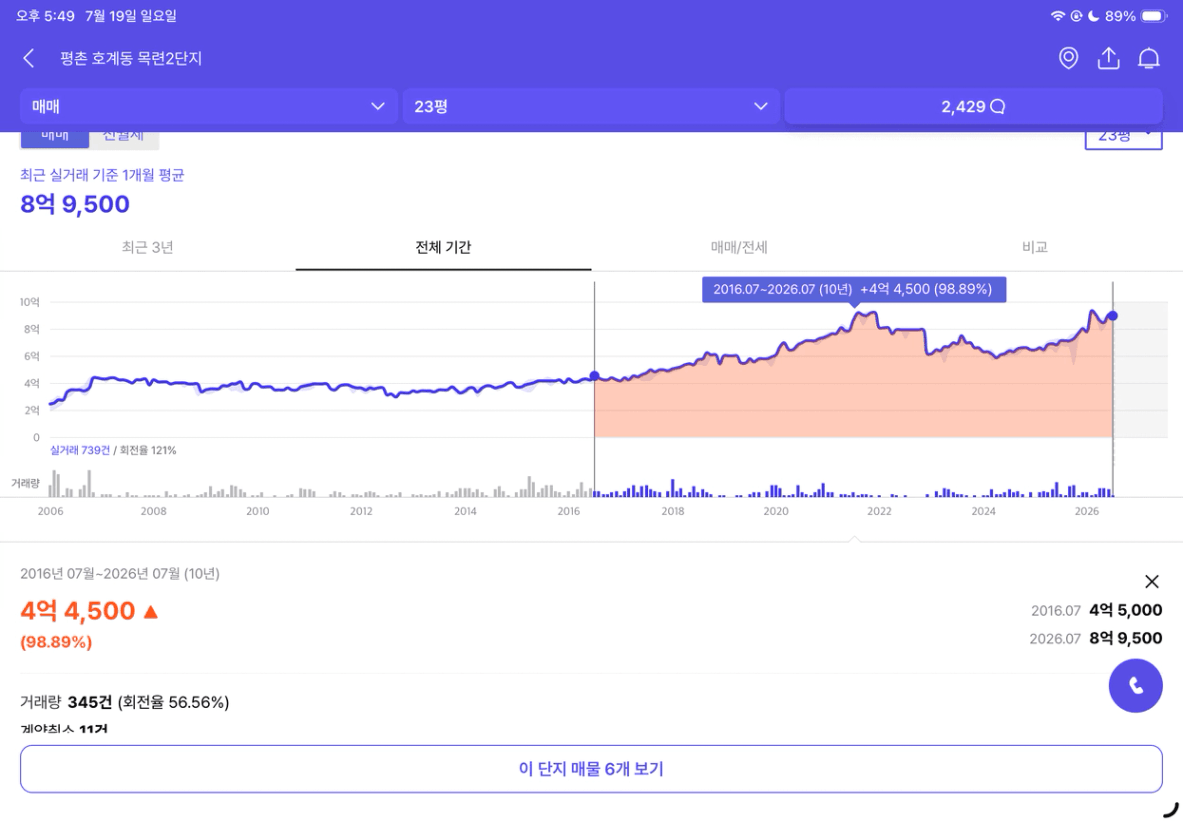Switch to the 최근 3년 tab
This screenshot has width=1183, height=822.
pyautogui.click(x=148, y=247)
